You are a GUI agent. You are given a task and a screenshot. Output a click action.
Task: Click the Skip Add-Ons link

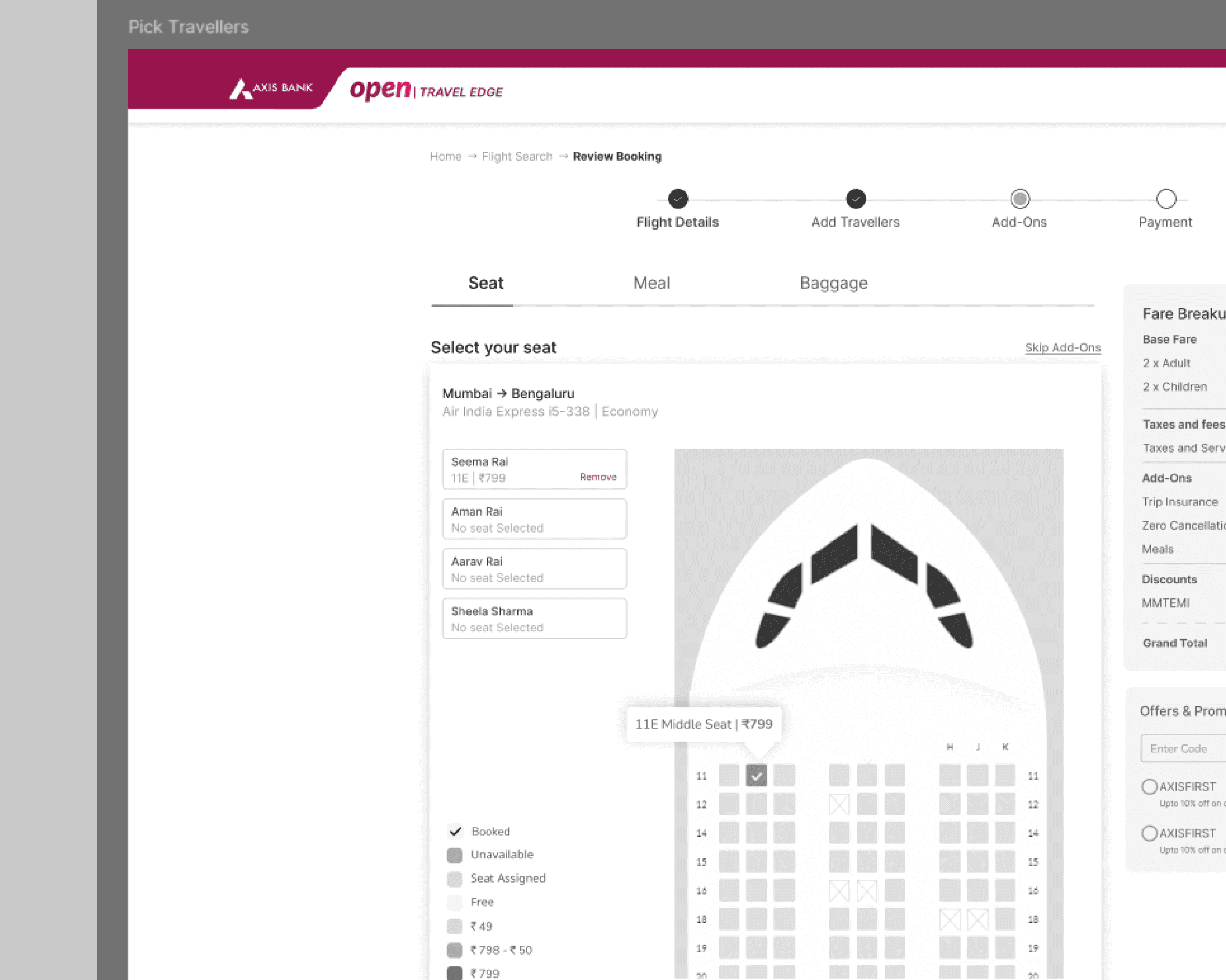click(1062, 348)
